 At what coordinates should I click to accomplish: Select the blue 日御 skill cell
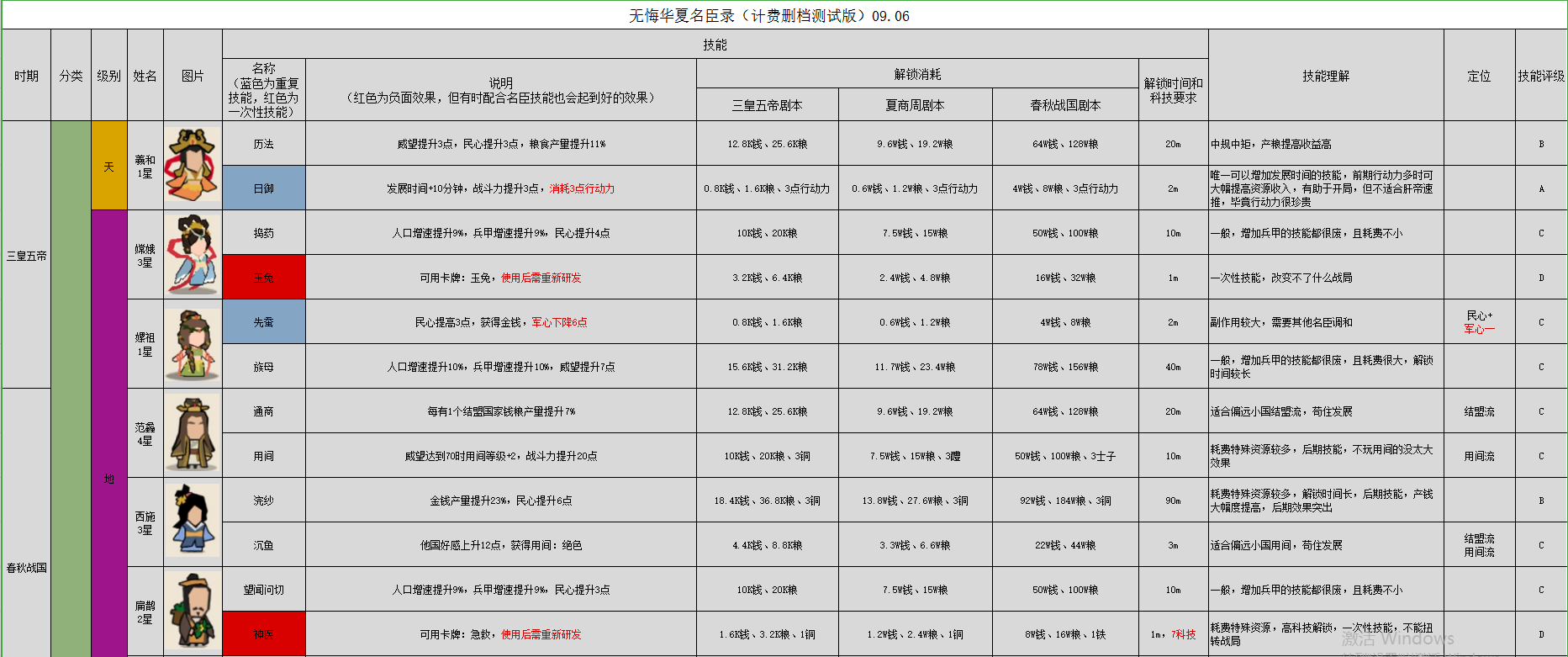click(x=264, y=188)
